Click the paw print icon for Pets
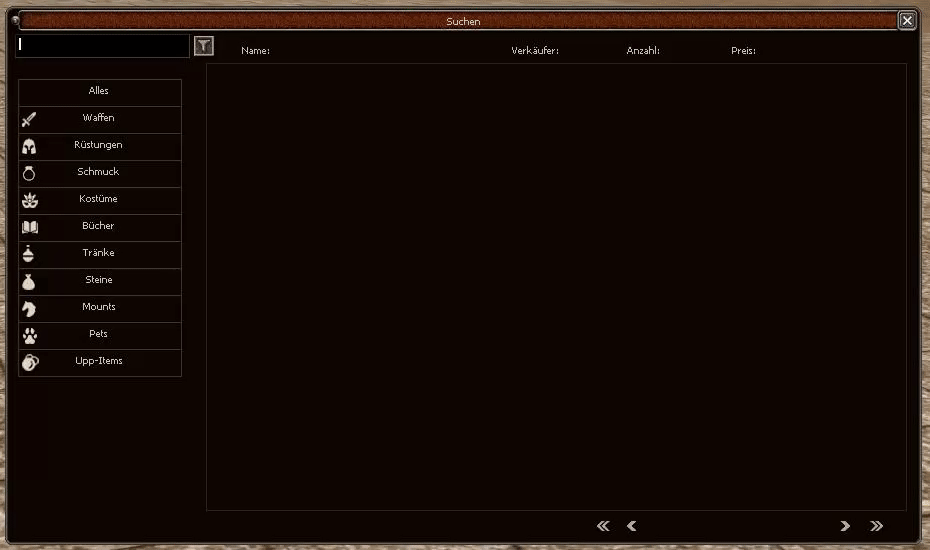 tap(29, 335)
